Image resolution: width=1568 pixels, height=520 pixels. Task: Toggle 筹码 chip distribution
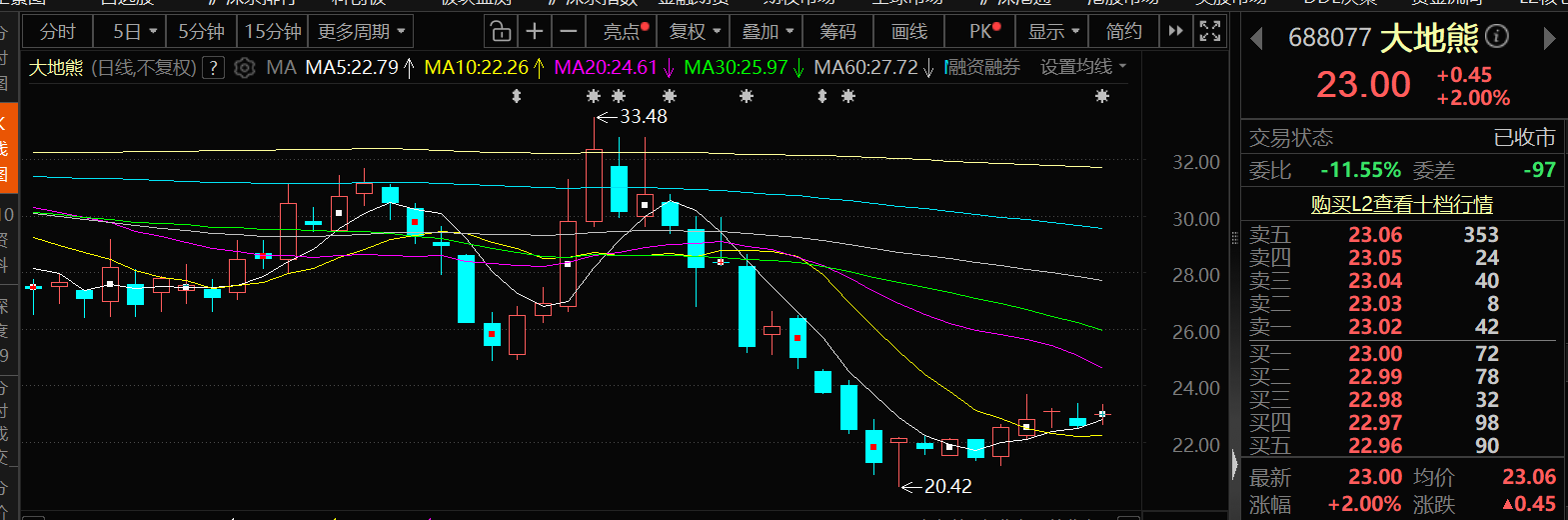point(837,32)
